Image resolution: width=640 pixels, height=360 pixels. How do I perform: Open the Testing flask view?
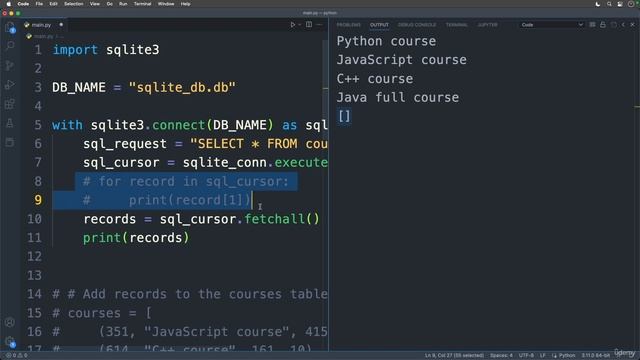(x=10, y=123)
